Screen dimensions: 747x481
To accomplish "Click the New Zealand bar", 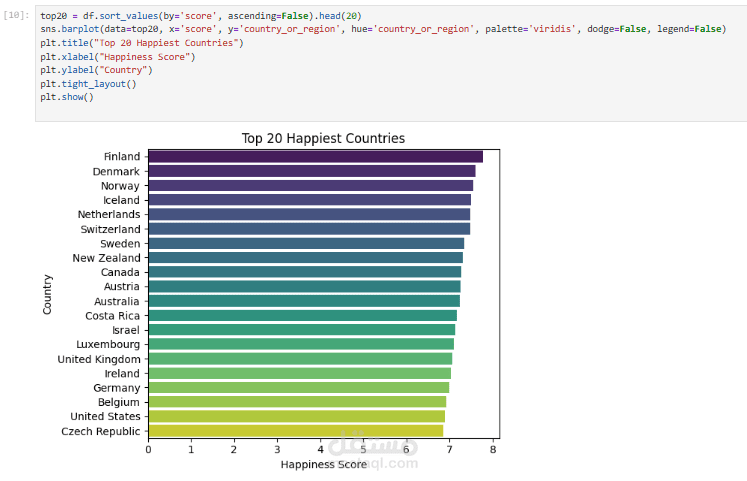I will coord(305,257).
